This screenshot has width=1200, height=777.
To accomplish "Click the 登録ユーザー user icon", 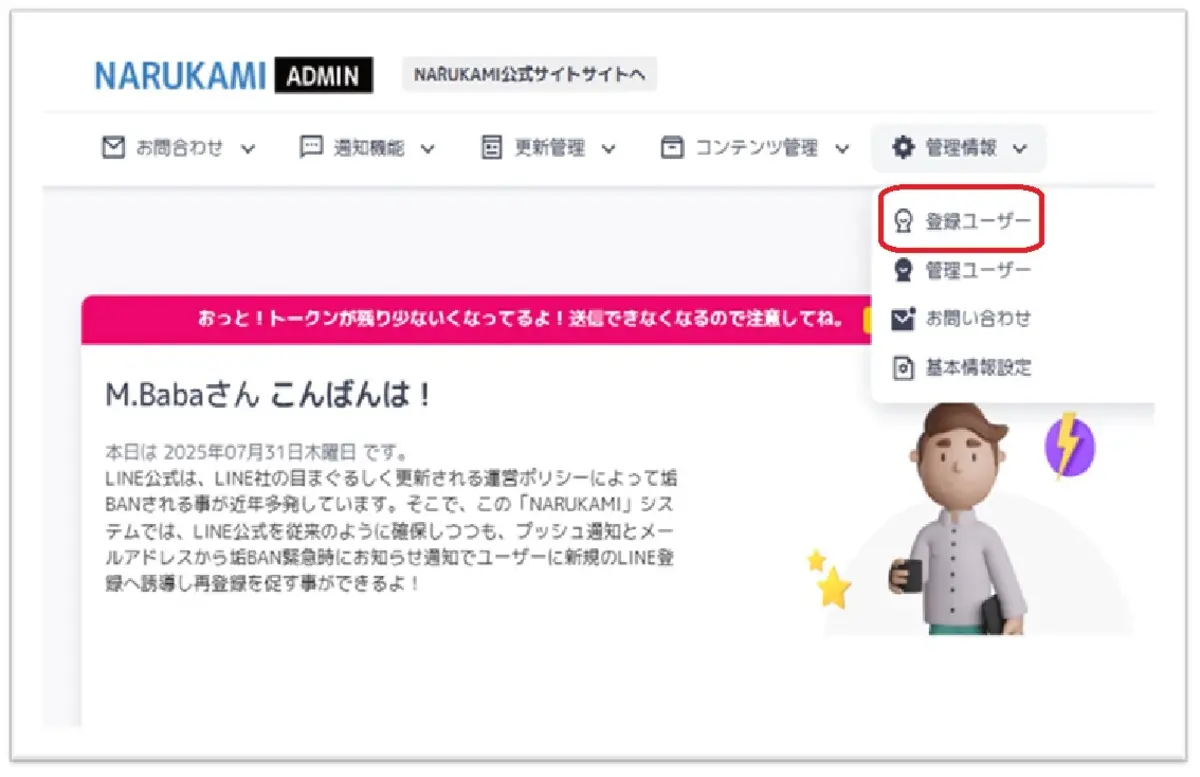I will tap(903, 222).
